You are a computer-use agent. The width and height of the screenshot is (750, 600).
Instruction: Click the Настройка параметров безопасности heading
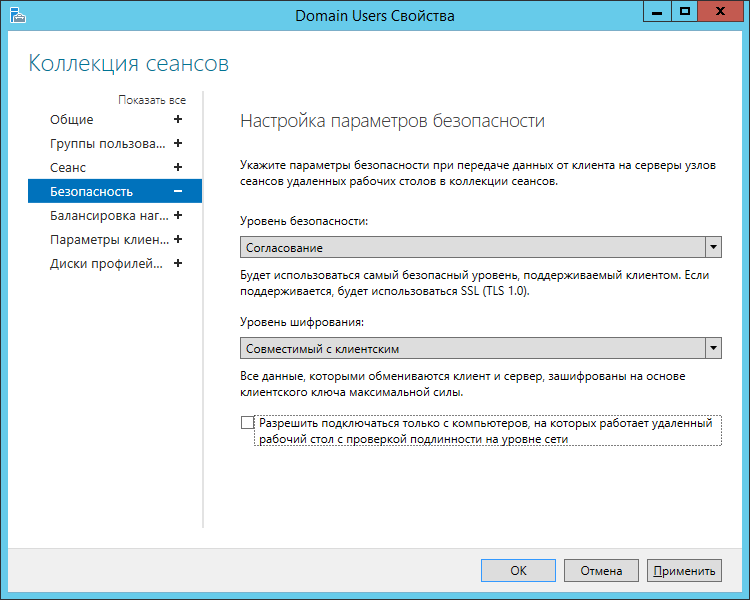click(x=392, y=122)
